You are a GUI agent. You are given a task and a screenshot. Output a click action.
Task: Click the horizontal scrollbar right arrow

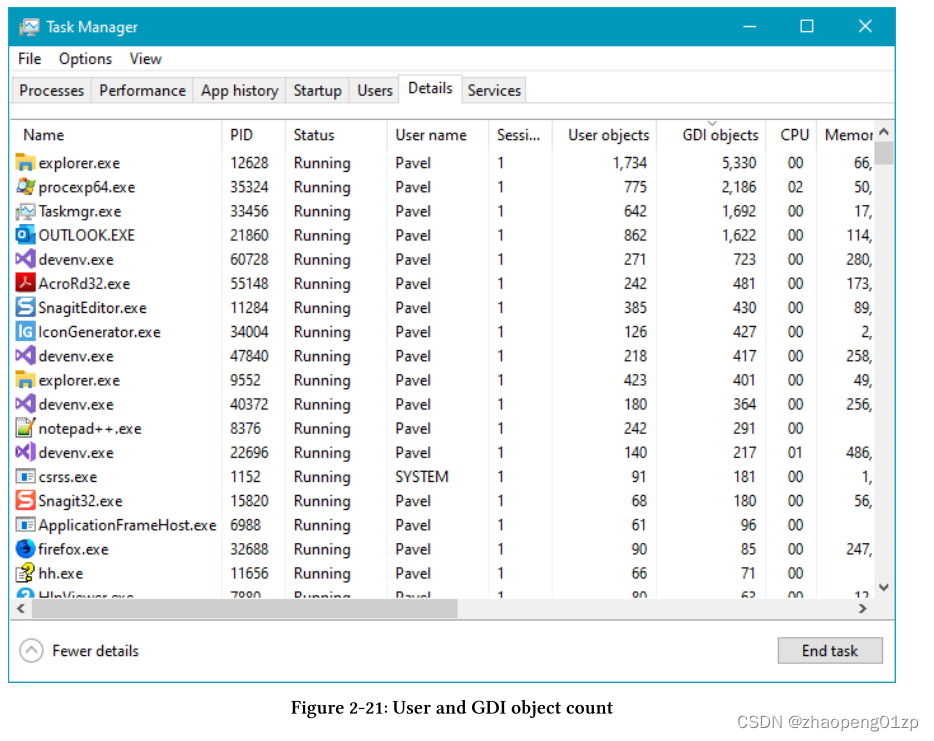coord(863,608)
